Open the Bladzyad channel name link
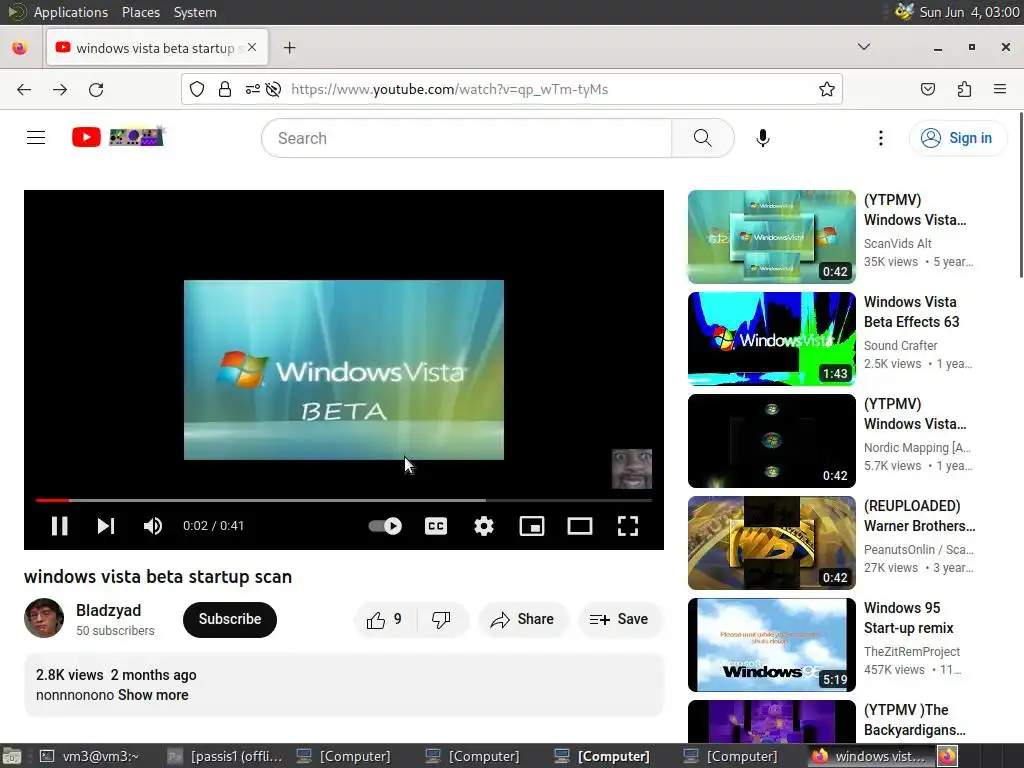 click(x=108, y=610)
